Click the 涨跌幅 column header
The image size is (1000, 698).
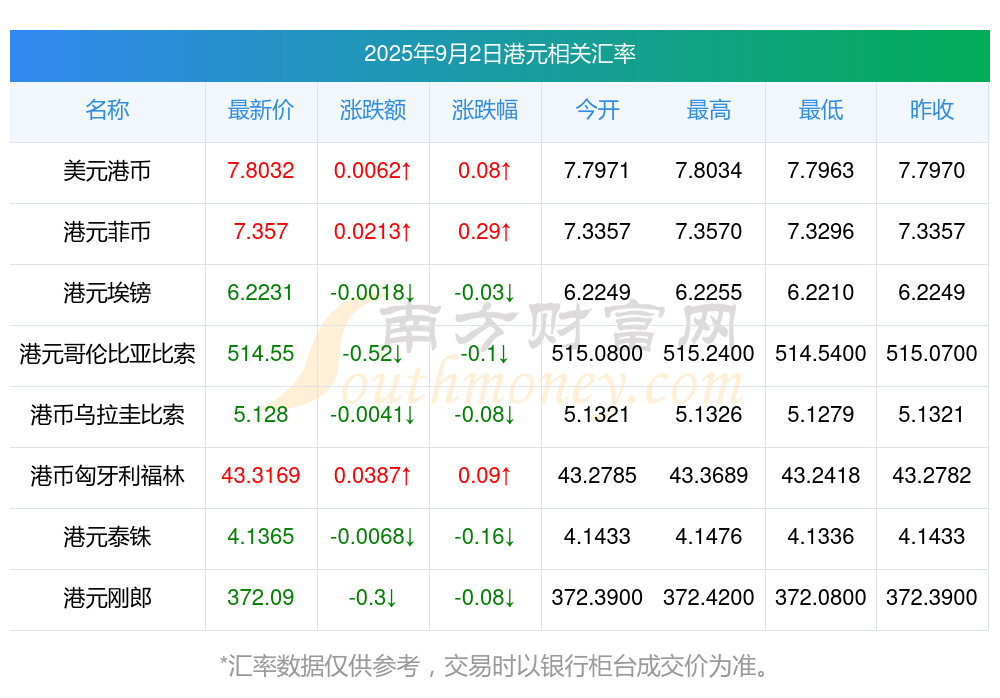click(485, 110)
